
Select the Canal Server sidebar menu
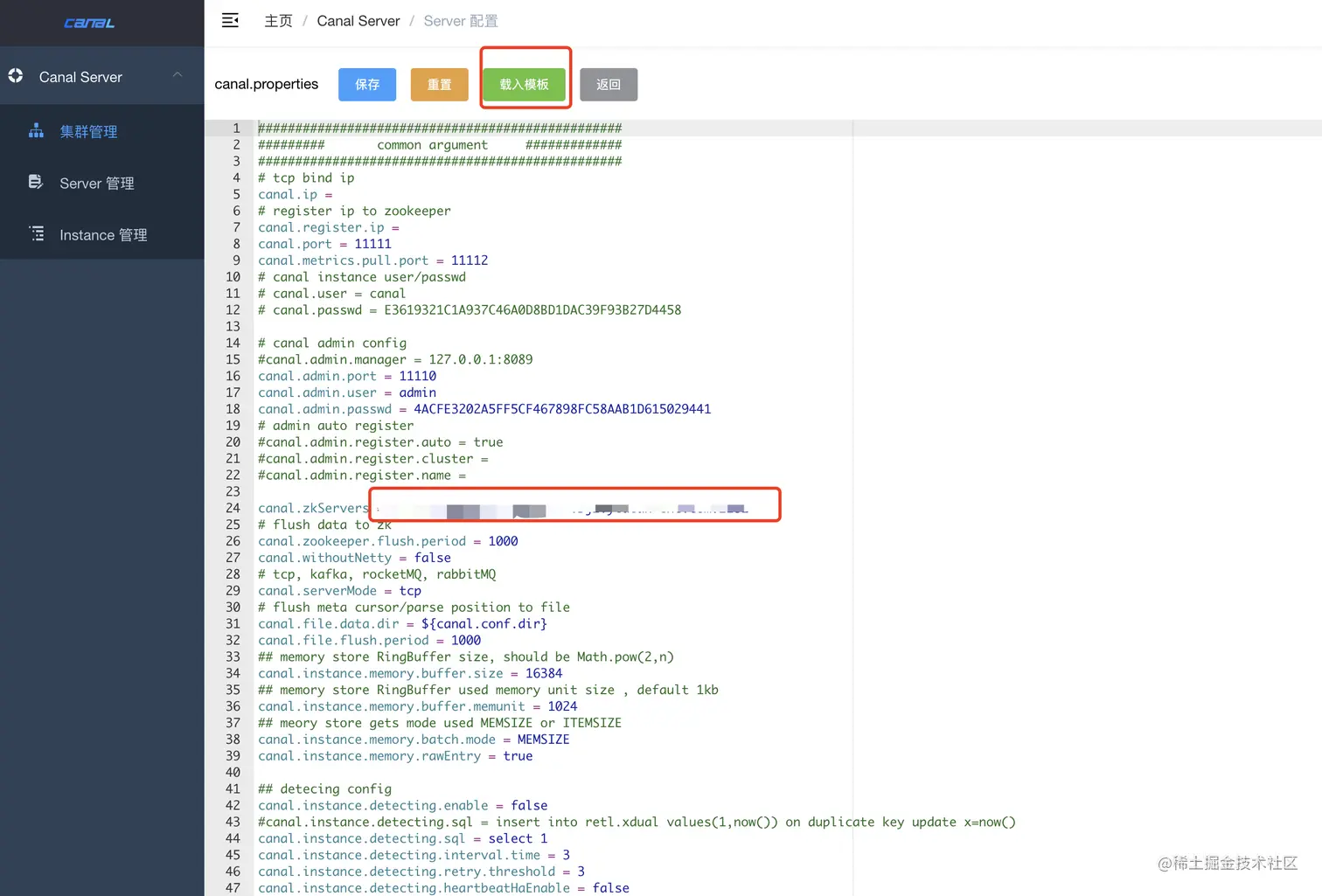tap(102, 76)
